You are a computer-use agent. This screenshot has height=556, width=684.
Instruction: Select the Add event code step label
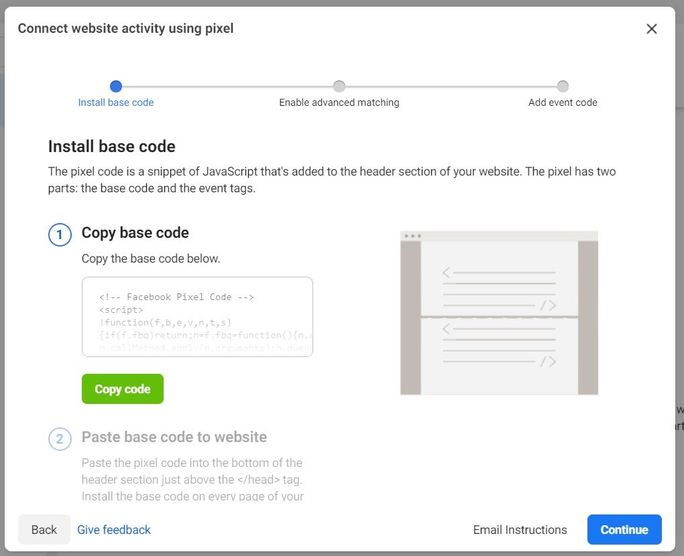point(563,103)
